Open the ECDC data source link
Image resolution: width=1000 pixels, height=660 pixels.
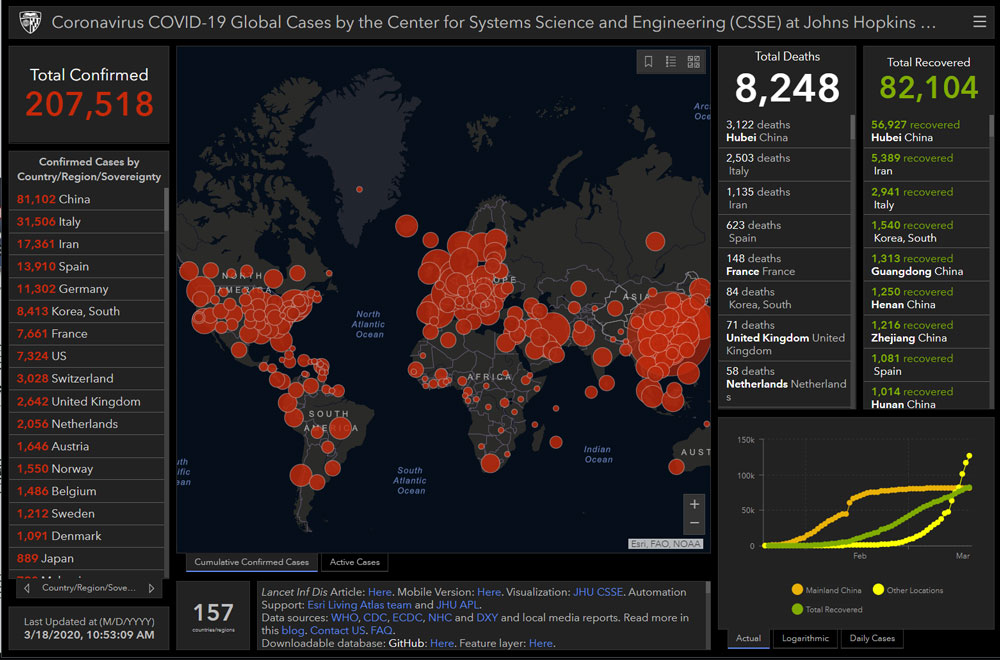coord(407,617)
